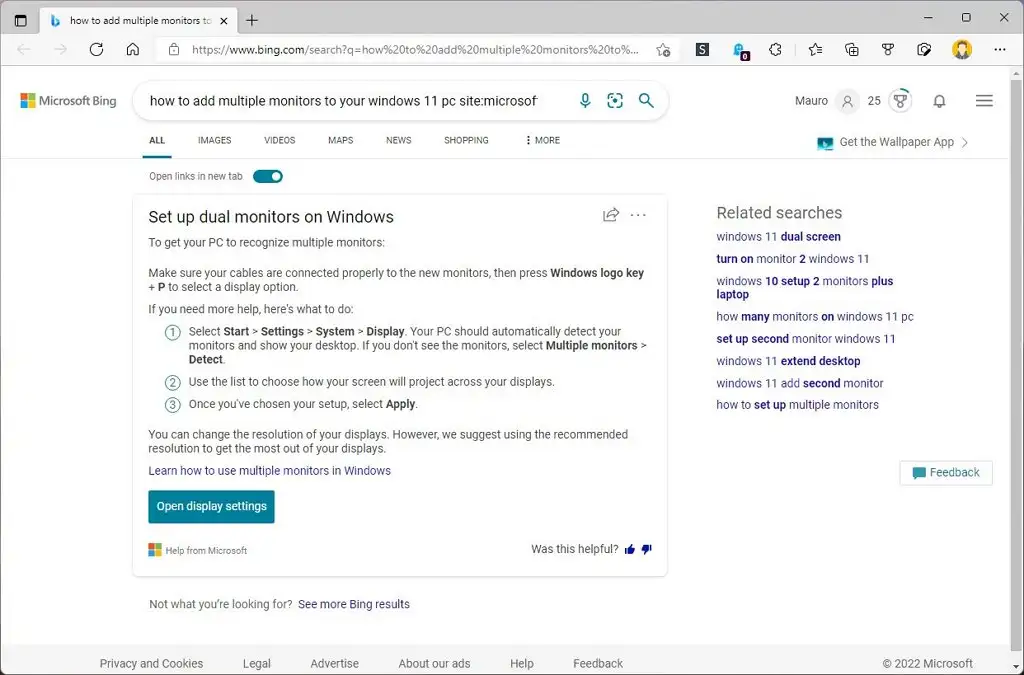Share the answer using the share icon

click(x=610, y=214)
